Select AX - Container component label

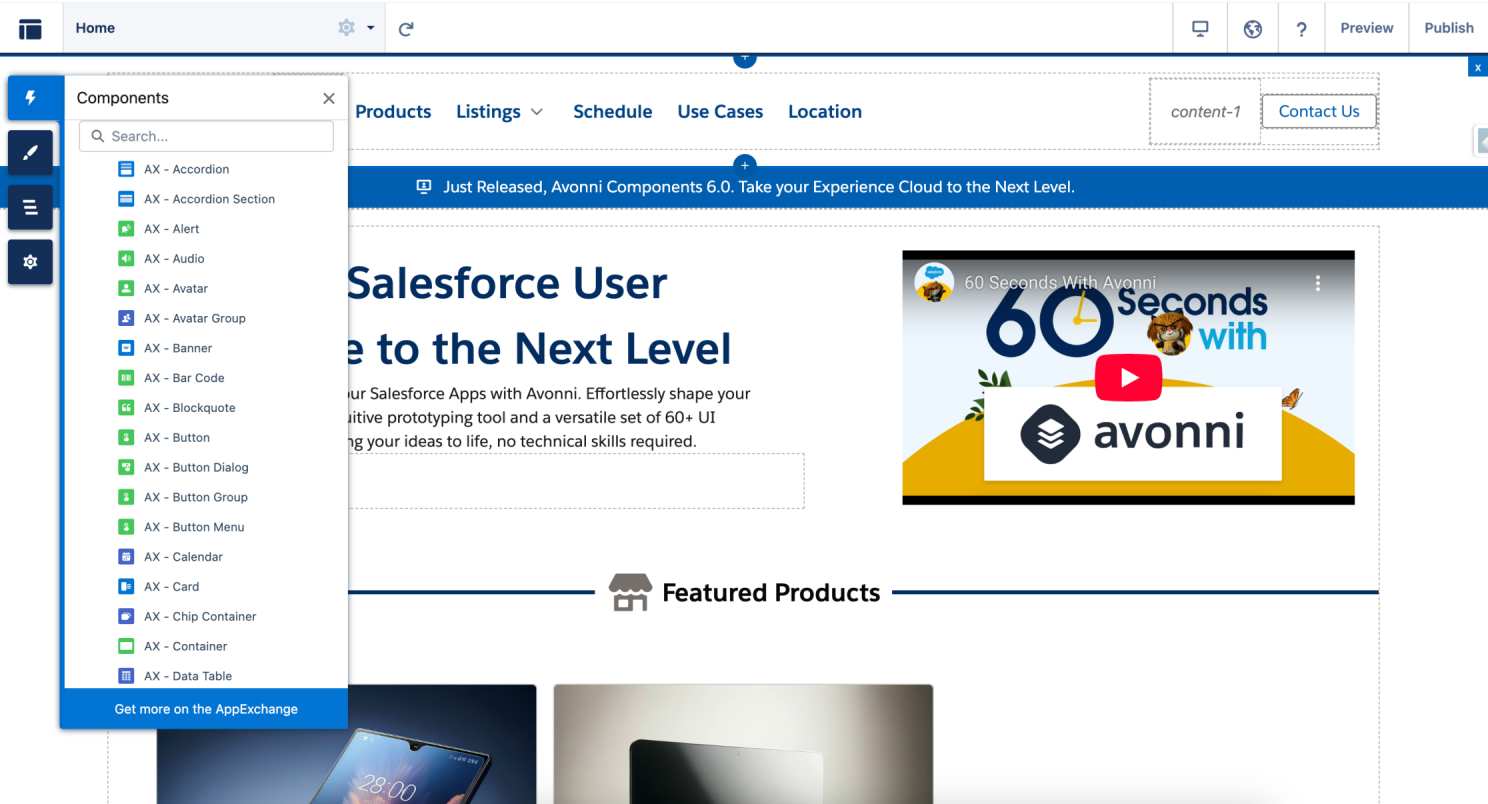click(x=185, y=646)
